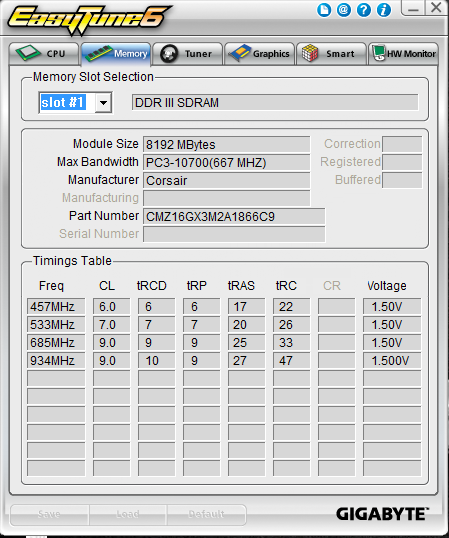This screenshot has width=449, height=538.
Task: Switch to the Memory tab
Action: (116, 54)
